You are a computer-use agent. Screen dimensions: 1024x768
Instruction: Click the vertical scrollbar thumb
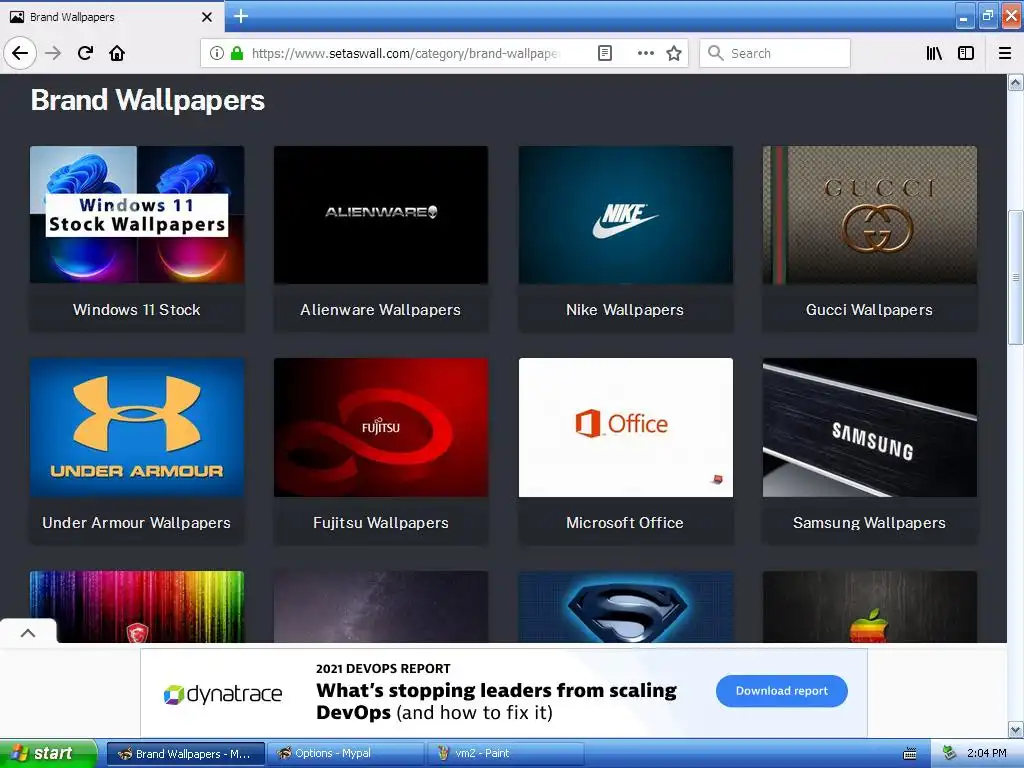point(1016,278)
